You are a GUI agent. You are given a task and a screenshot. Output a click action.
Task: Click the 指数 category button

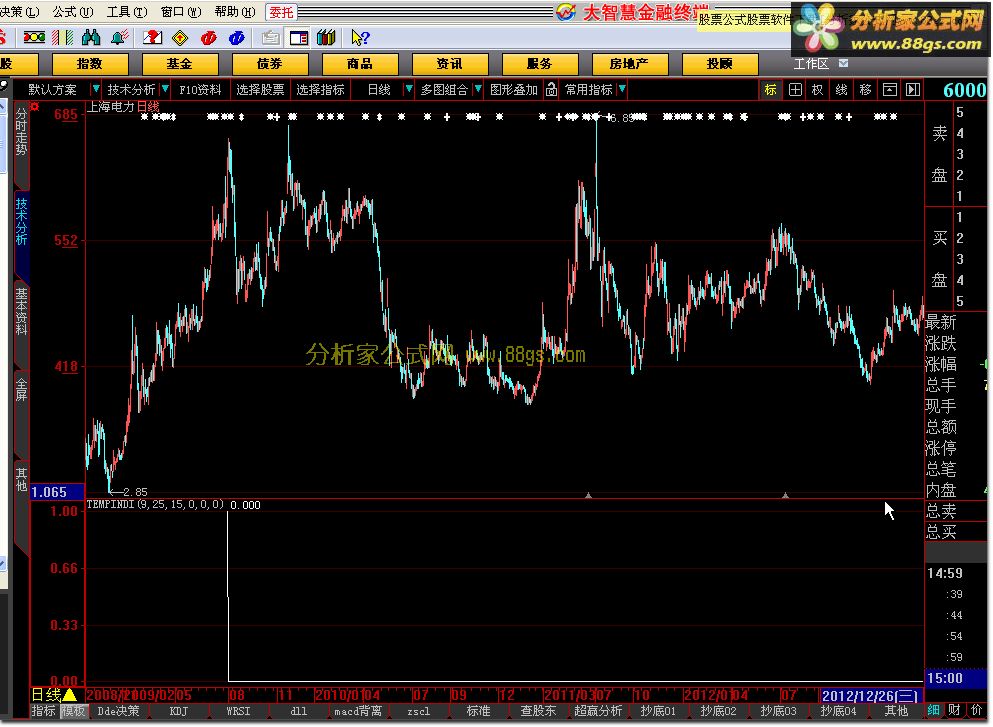pos(90,64)
